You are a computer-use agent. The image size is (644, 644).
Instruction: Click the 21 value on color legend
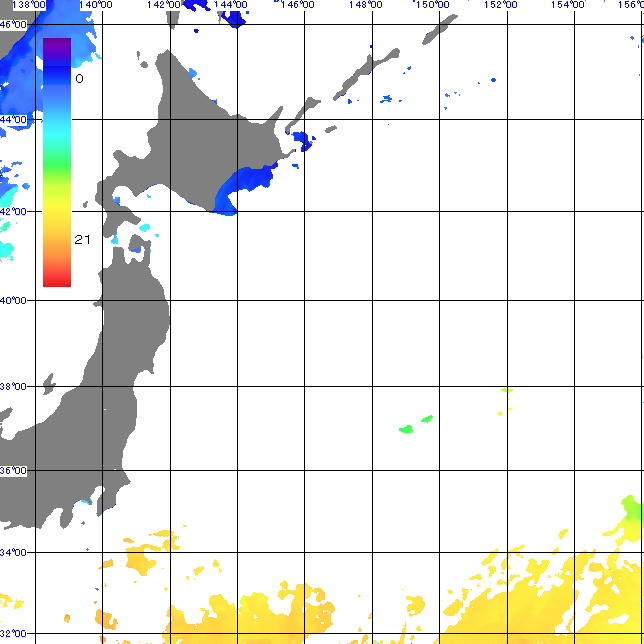82,239
